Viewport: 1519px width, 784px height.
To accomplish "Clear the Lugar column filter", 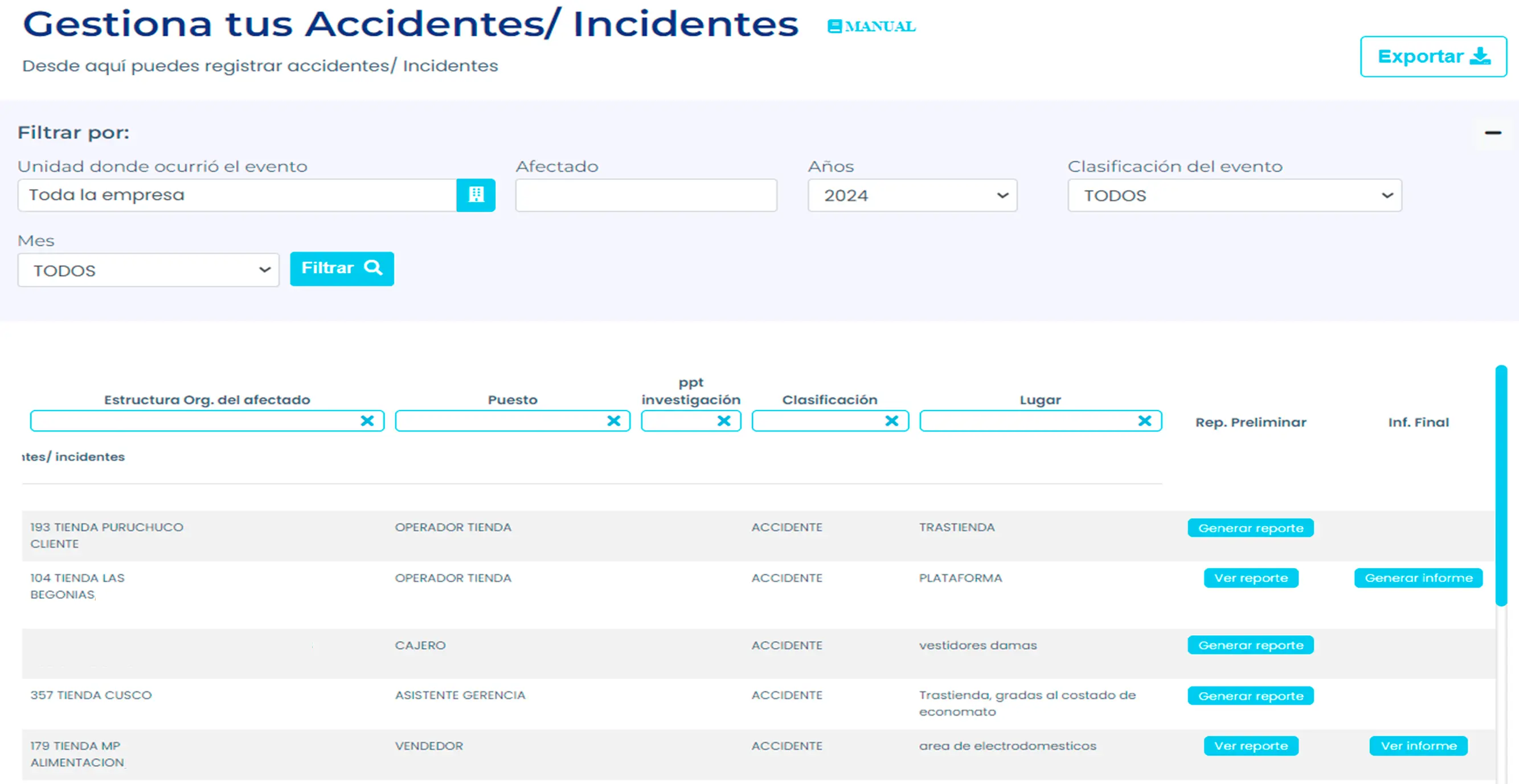I will click(1145, 421).
